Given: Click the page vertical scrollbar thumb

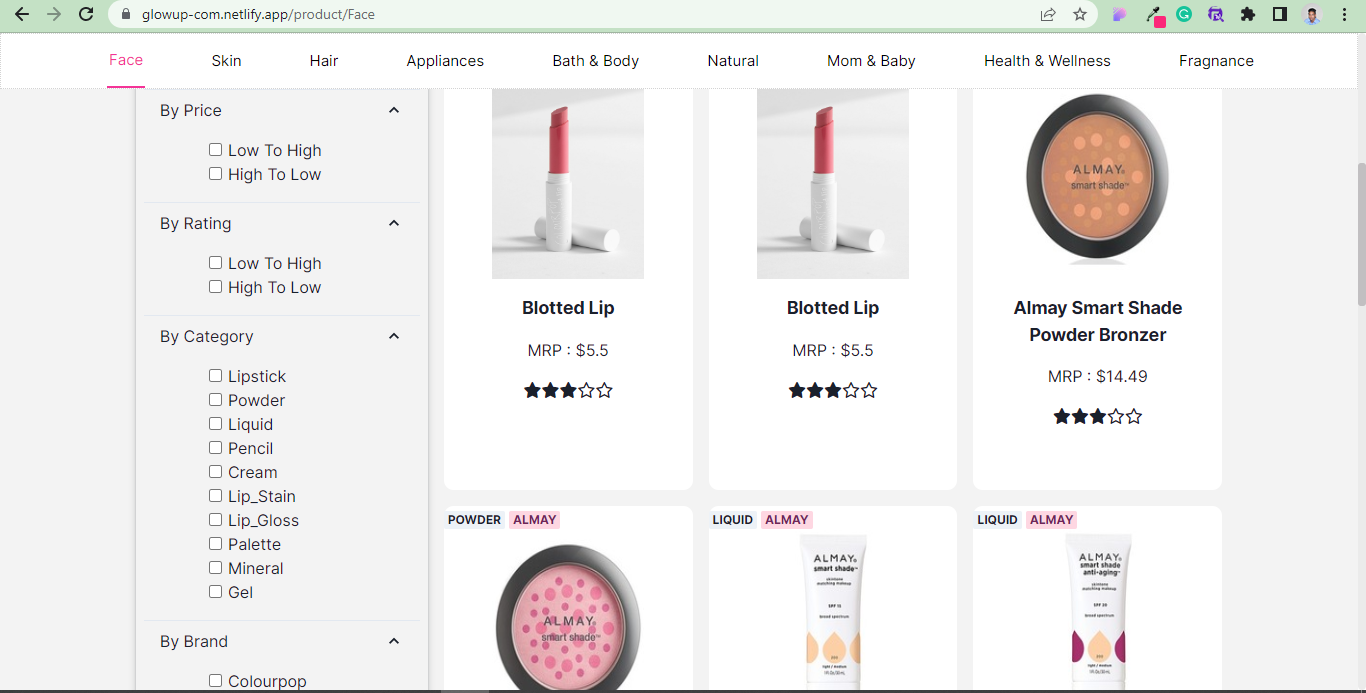Looking at the screenshot, I should (1360, 234).
